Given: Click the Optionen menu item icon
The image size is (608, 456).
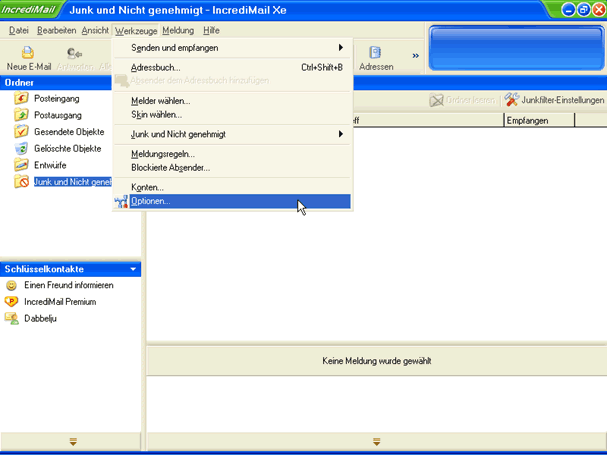Looking at the screenshot, I should click(x=121, y=201).
